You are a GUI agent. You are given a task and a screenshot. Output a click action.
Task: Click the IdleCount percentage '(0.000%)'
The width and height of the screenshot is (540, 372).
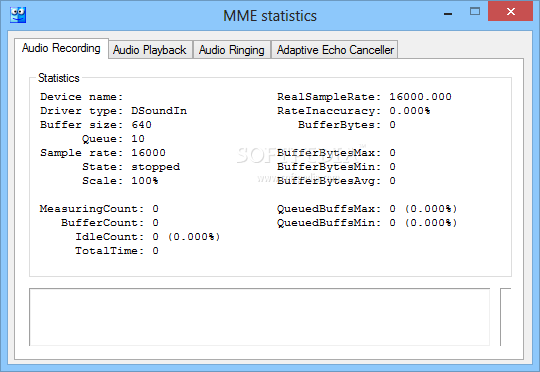point(194,237)
